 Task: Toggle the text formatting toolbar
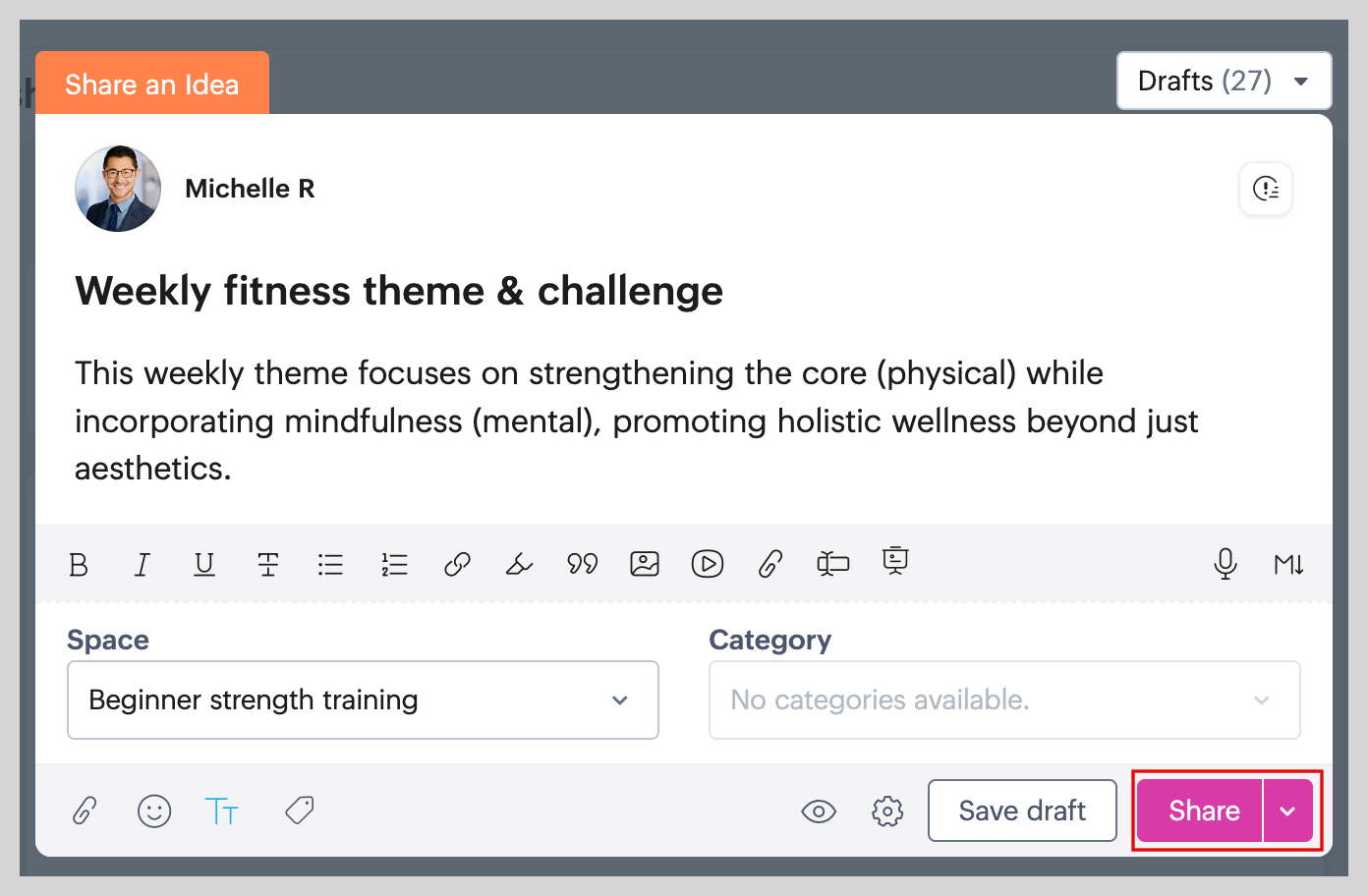tap(221, 812)
